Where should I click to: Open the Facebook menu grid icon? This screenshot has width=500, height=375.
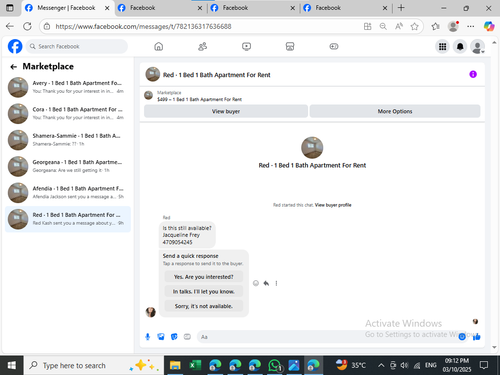442,47
